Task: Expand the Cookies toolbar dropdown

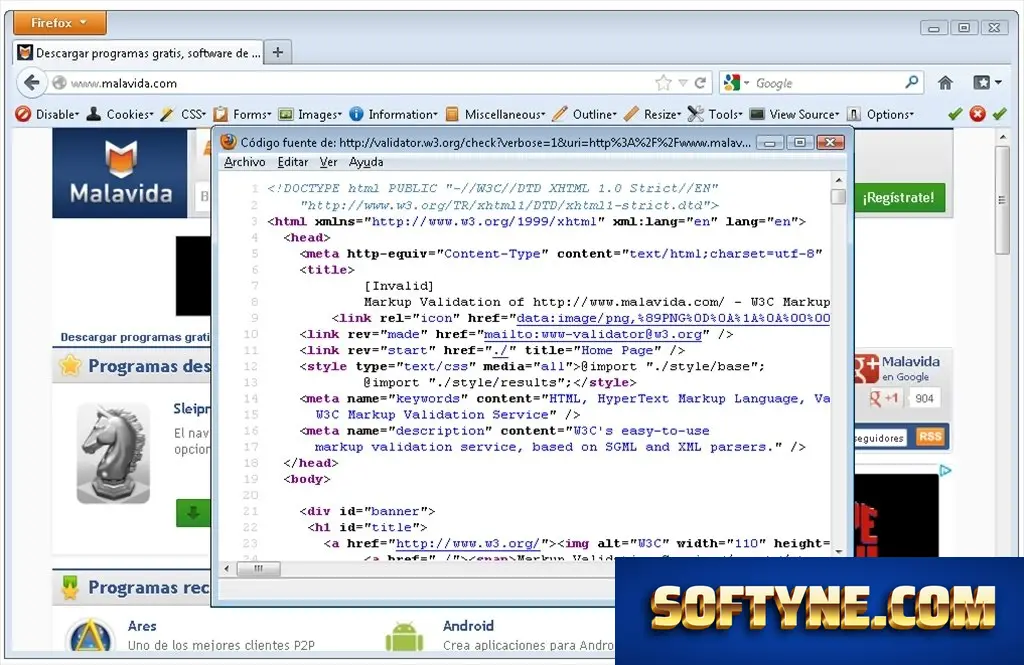Action: tap(121, 114)
